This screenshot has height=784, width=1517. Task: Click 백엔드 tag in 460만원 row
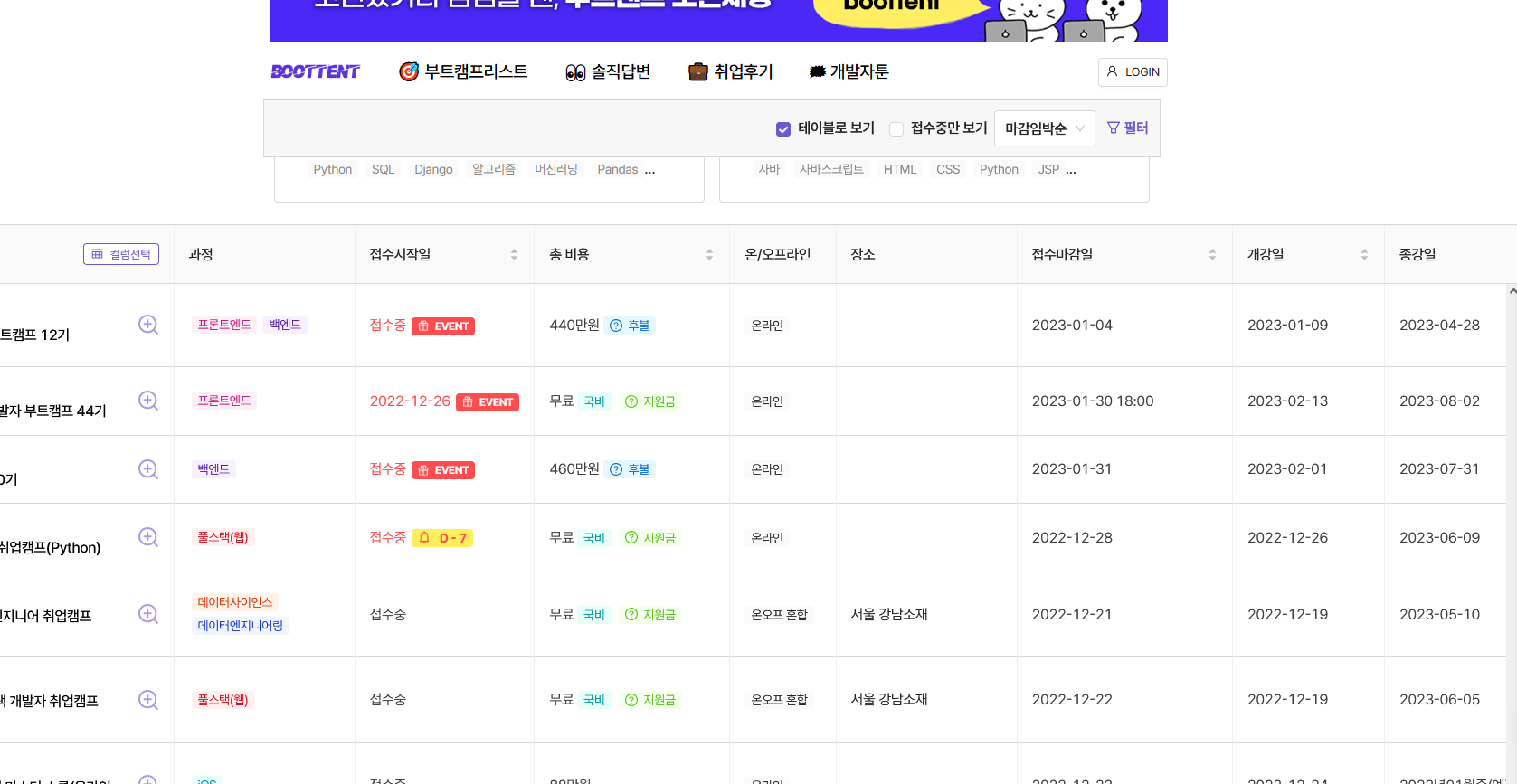(213, 469)
